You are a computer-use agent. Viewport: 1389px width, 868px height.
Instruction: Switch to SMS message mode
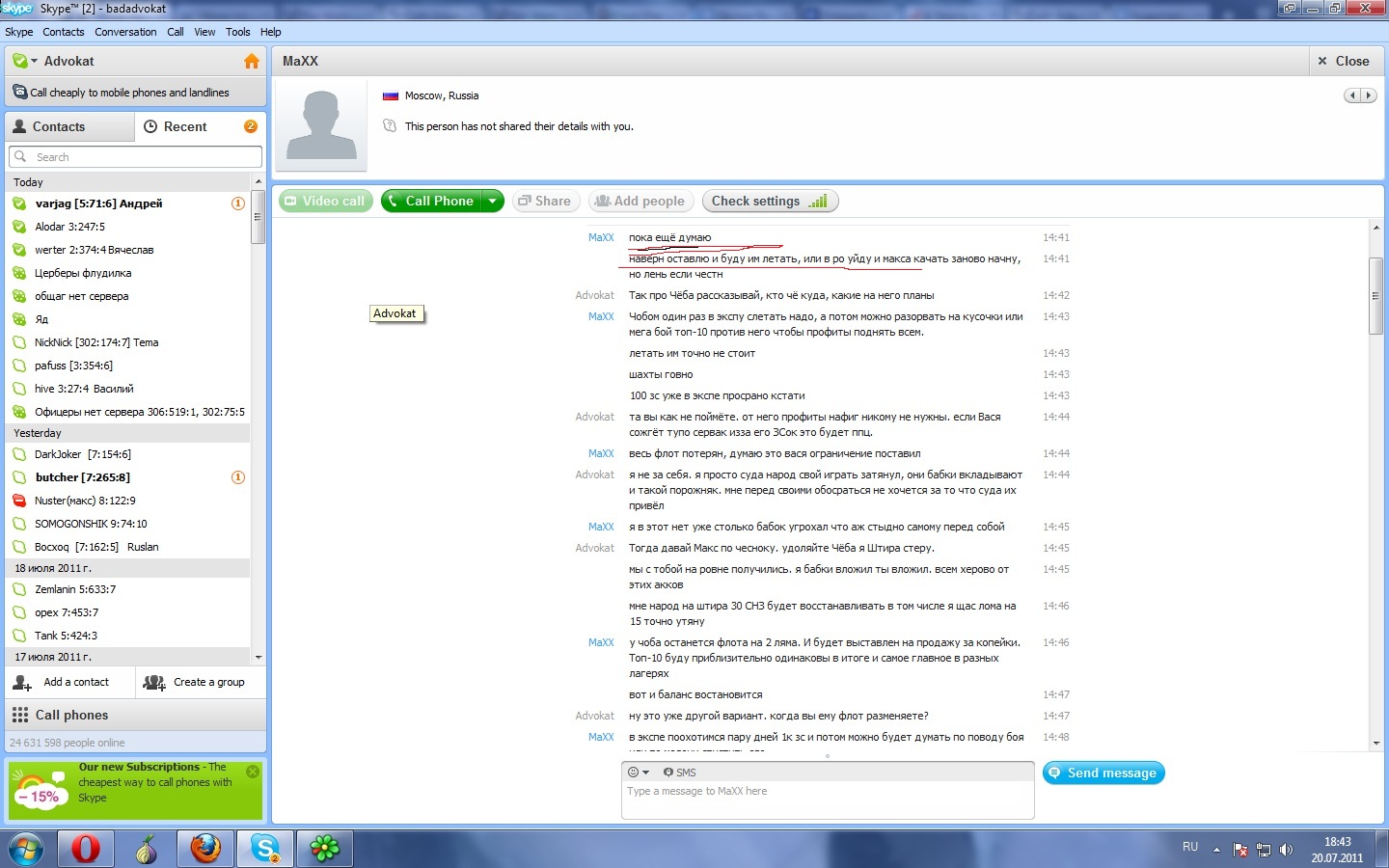click(680, 772)
